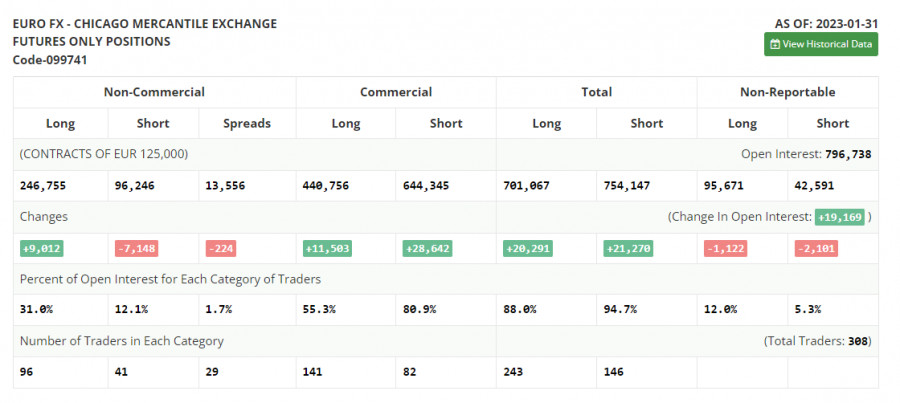Click the Short header under Total
Screen dimensions: 900x403
[x=647, y=123]
